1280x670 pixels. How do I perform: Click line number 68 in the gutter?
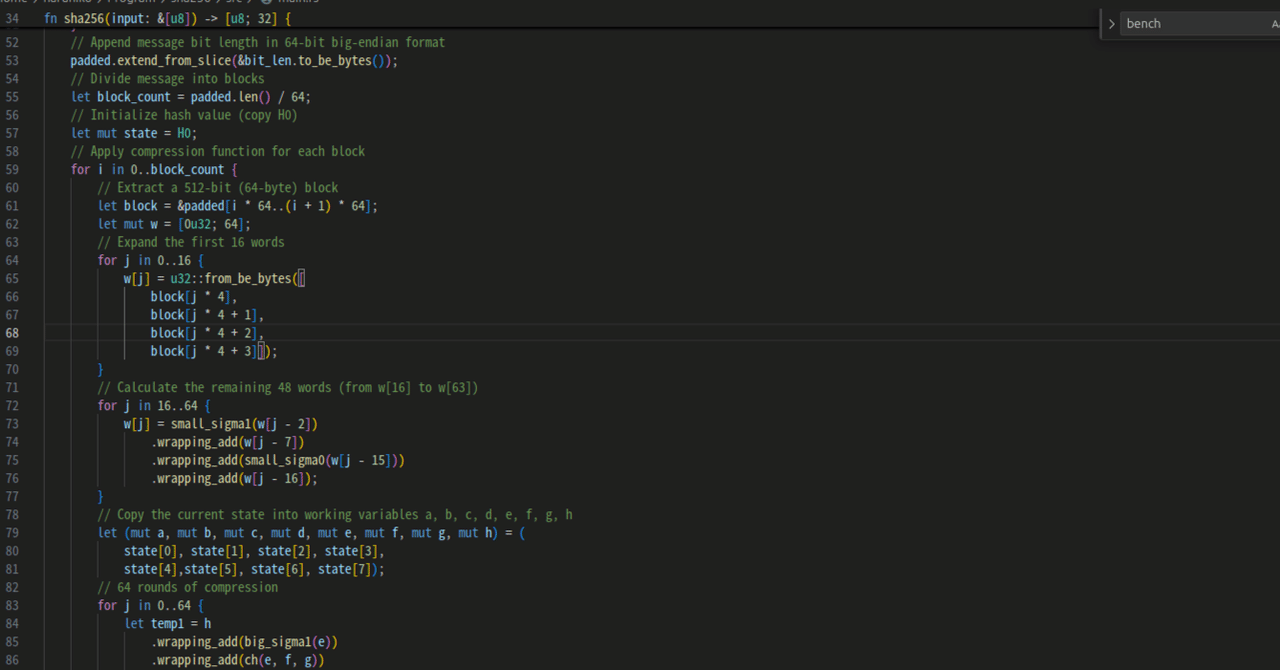(x=12, y=333)
